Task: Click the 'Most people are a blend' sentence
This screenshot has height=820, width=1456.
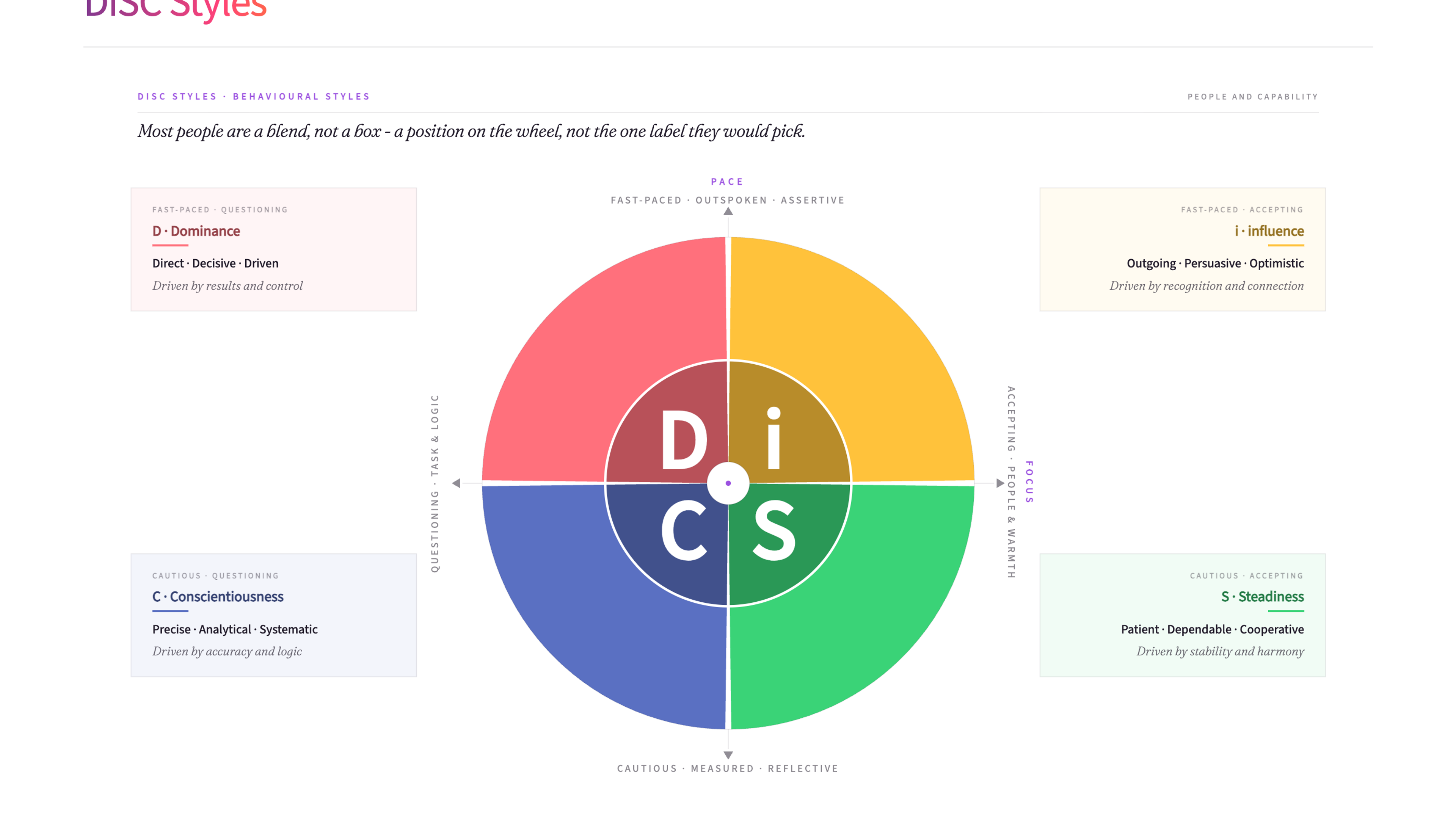Action: point(471,131)
